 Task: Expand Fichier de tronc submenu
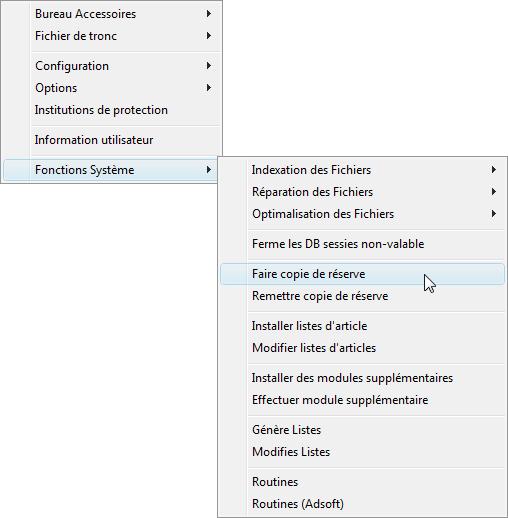111,36
